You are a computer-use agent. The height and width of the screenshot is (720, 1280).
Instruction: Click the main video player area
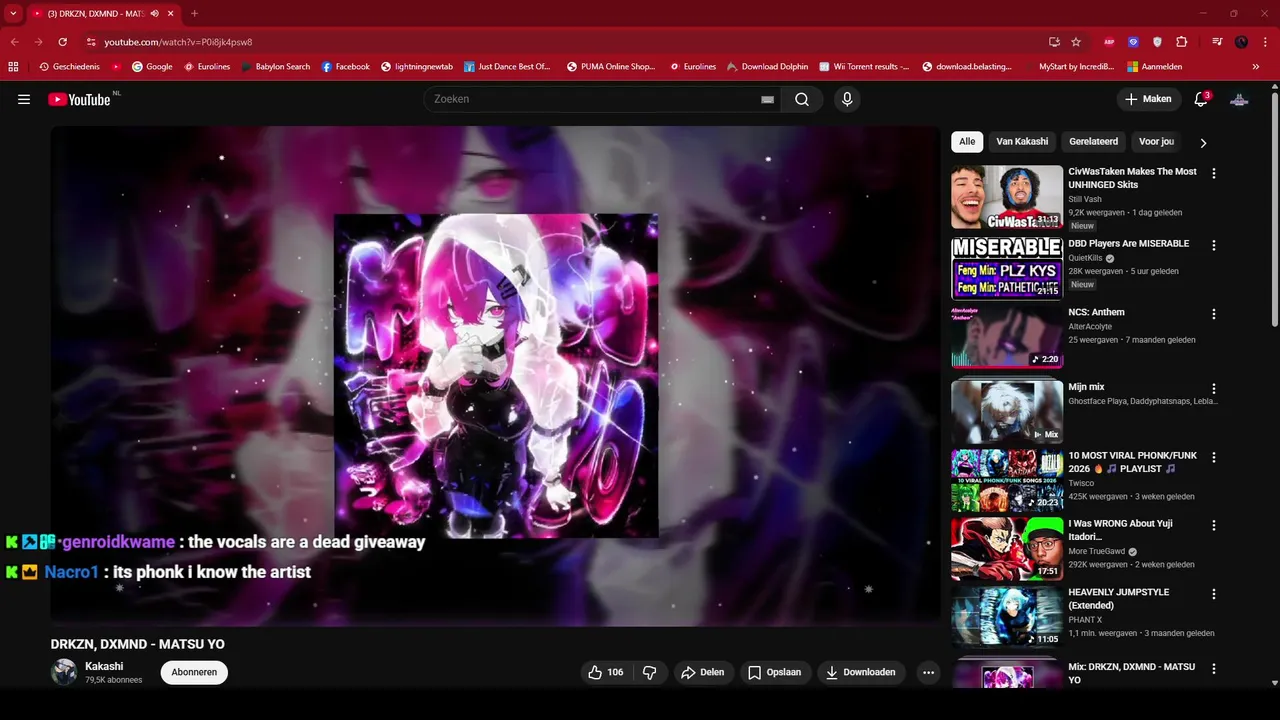coord(496,376)
